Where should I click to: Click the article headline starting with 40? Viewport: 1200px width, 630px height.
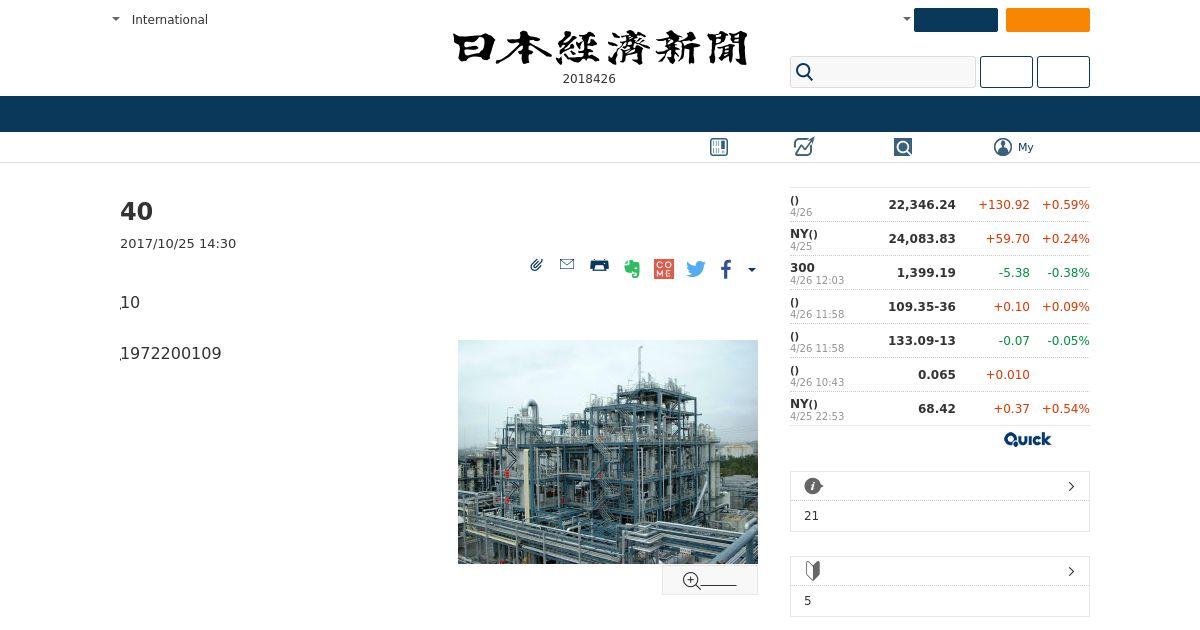pyautogui.click(x=137, y=211)
